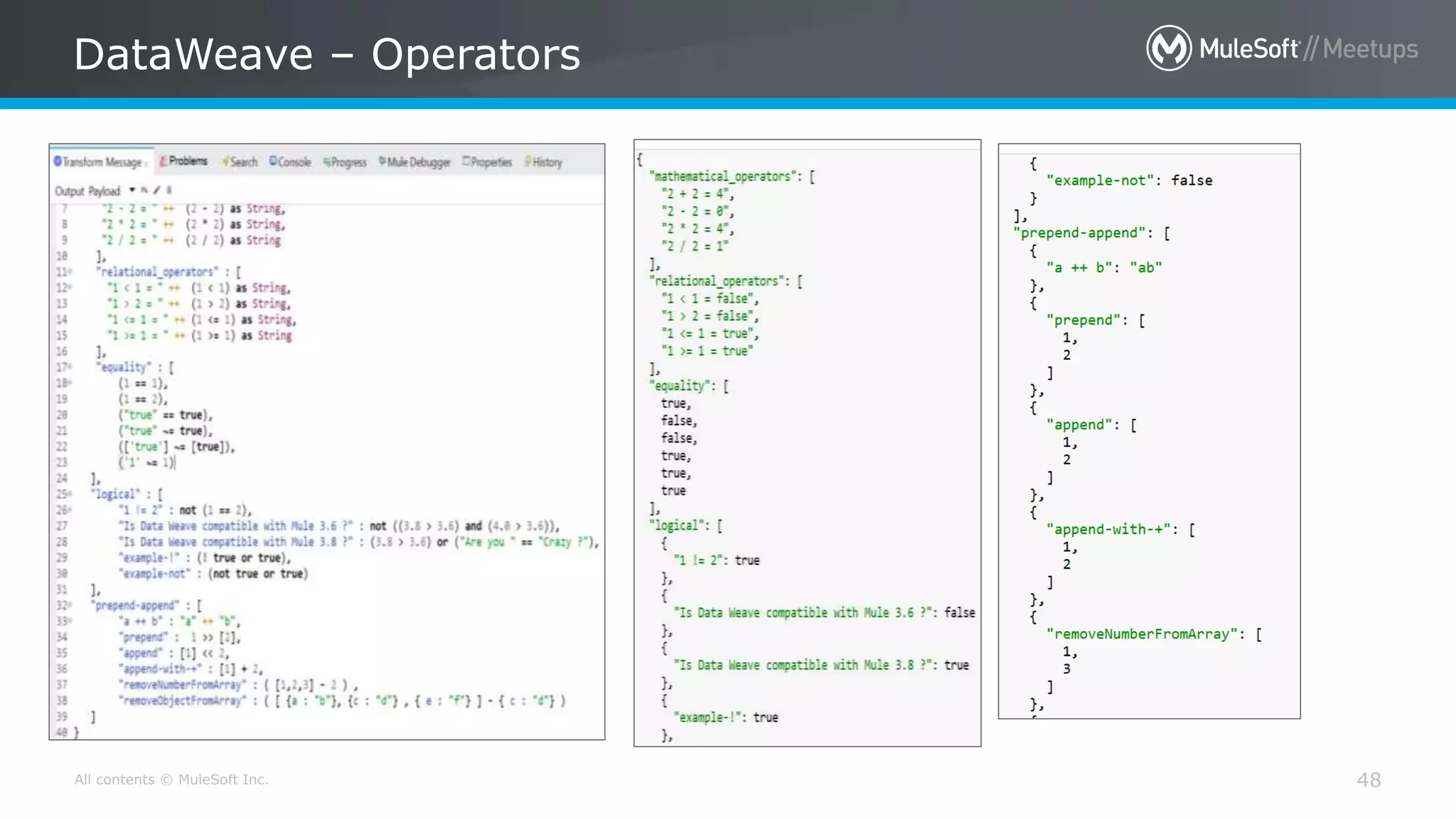Viewport: 1456px width, 819px height.
Task: Click the delete icon next to pencil
Action: point(169,191)
